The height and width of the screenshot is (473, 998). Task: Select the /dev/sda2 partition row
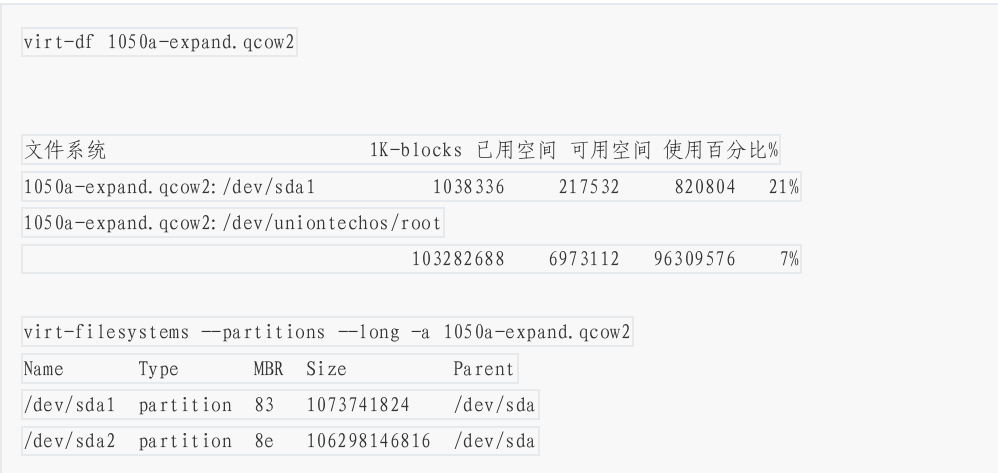pos(280,441)
